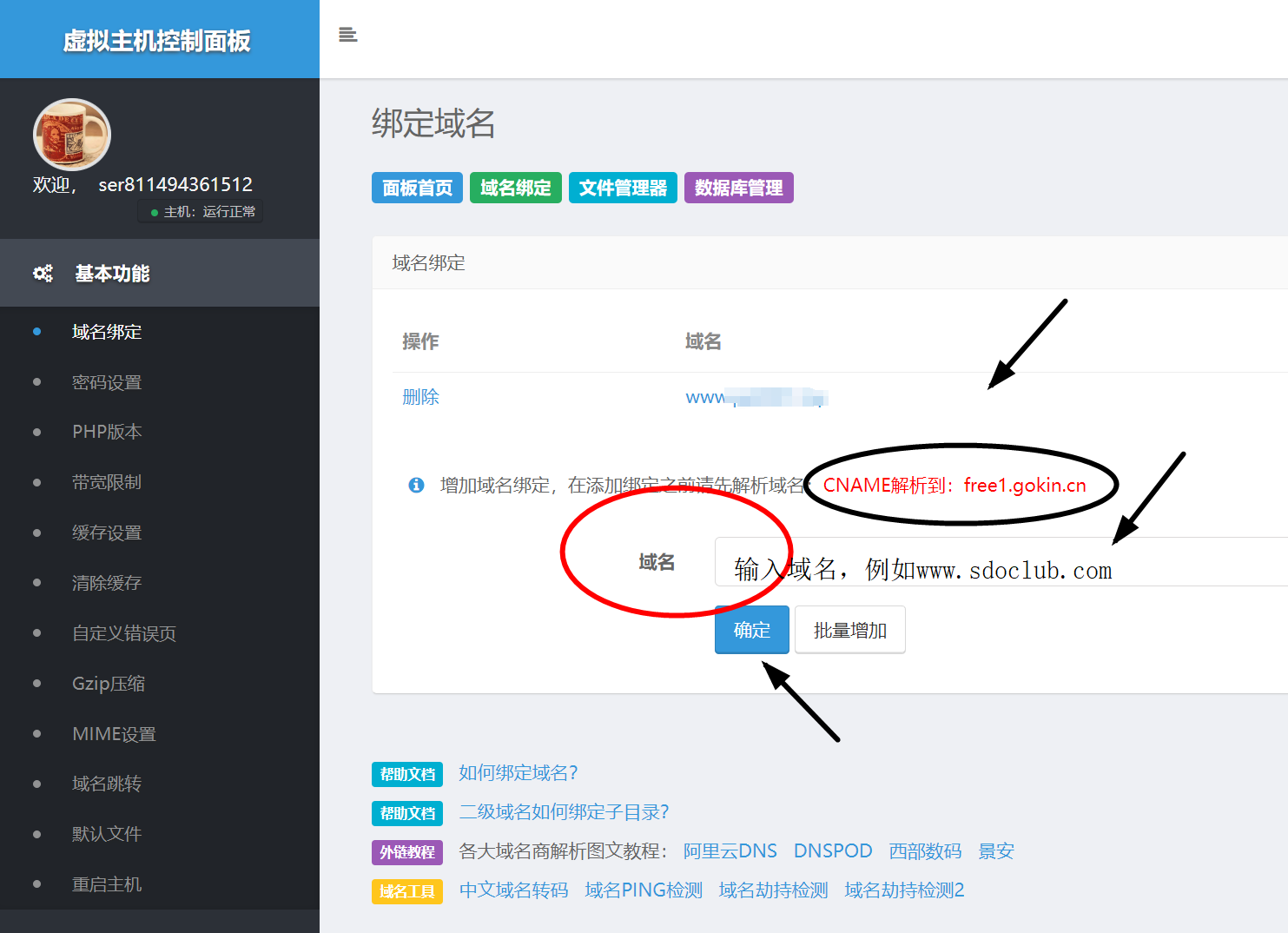Click the username ser811494361512

click(x=175, y=184)
